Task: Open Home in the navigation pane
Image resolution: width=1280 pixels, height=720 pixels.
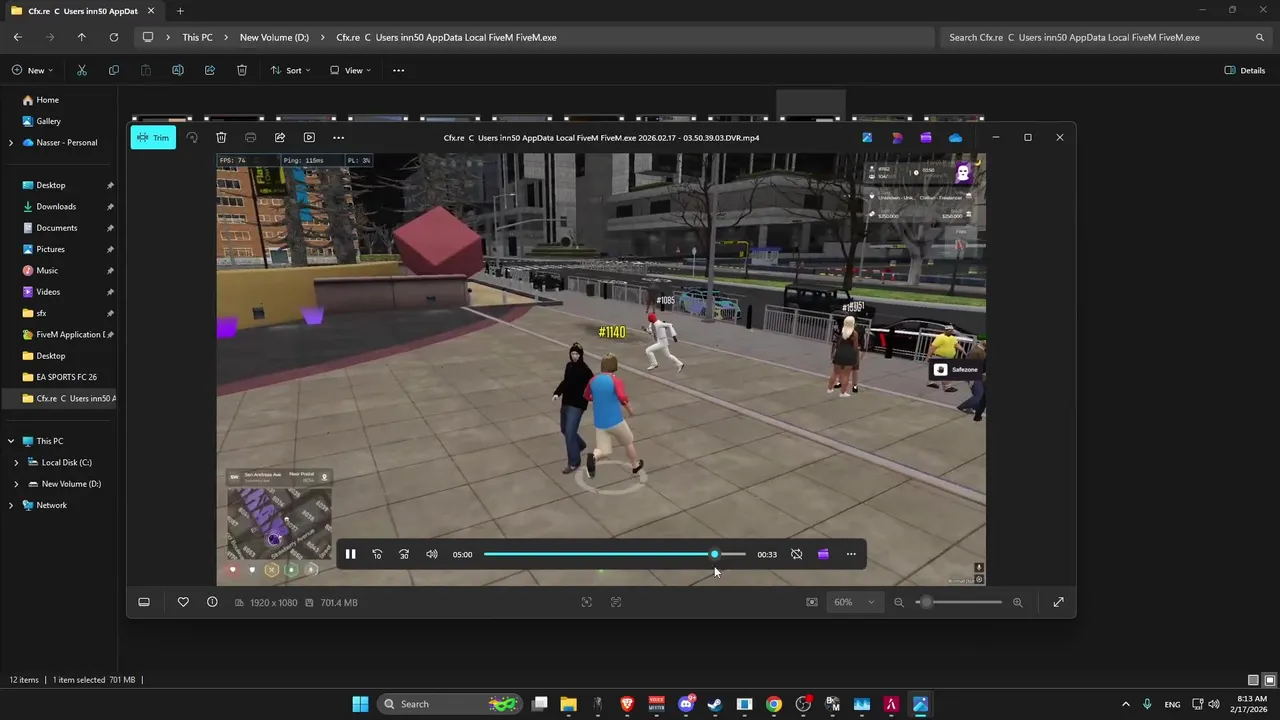Action: [48, 100]
